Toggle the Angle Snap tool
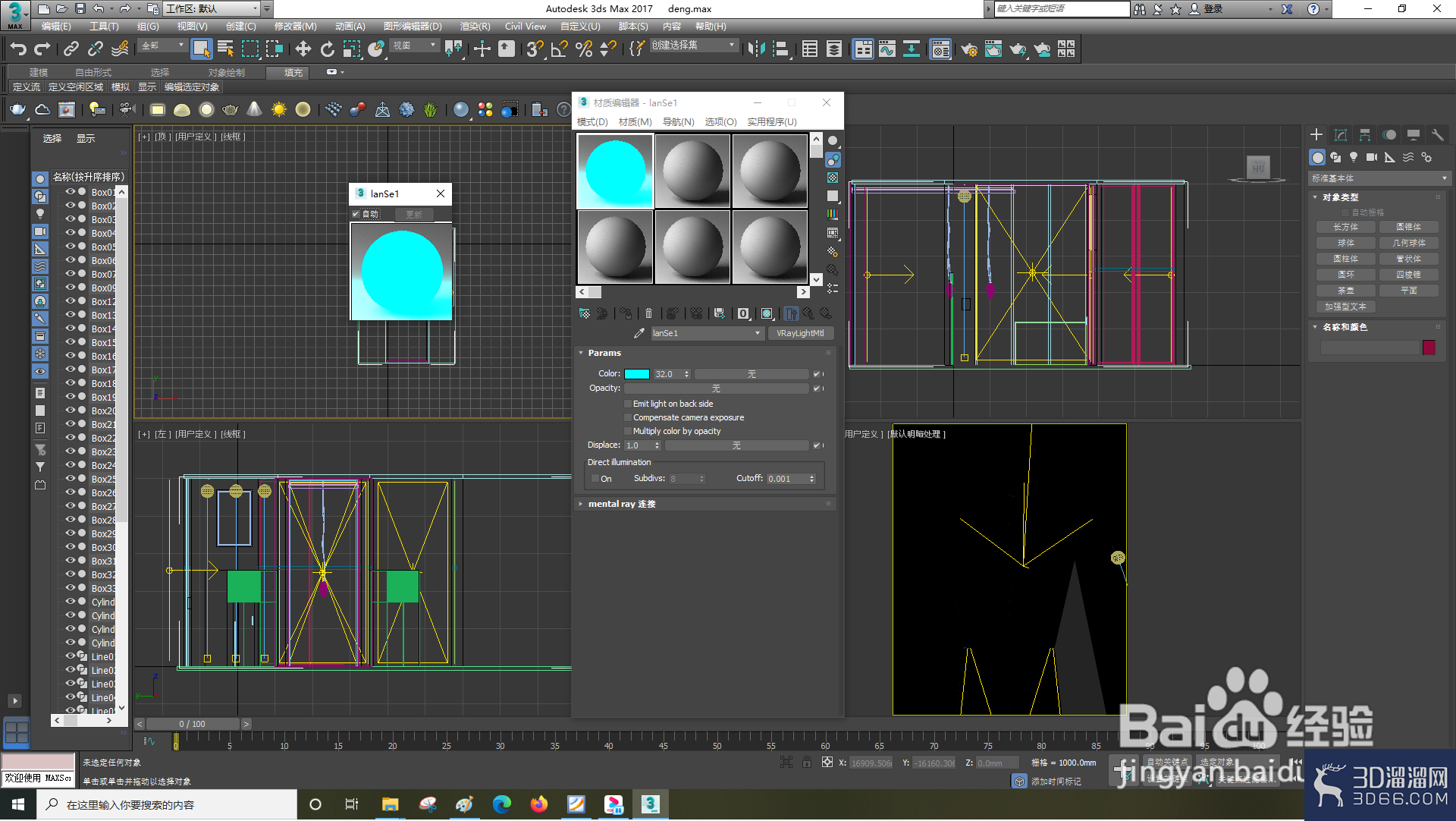The image size is (1456, 821). [560, 49]
